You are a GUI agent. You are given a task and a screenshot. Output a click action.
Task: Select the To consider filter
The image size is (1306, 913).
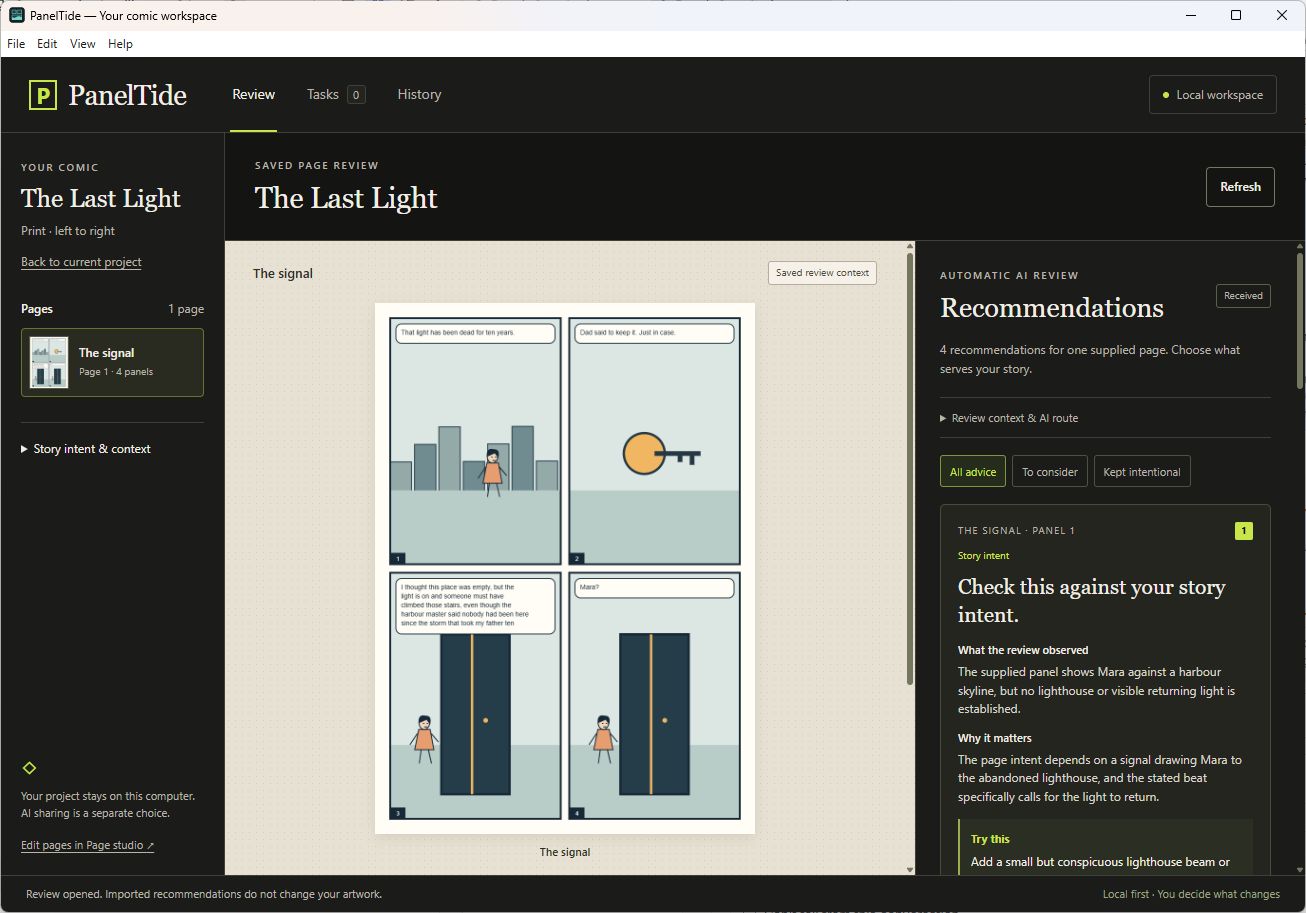[x=1049, y=472]
